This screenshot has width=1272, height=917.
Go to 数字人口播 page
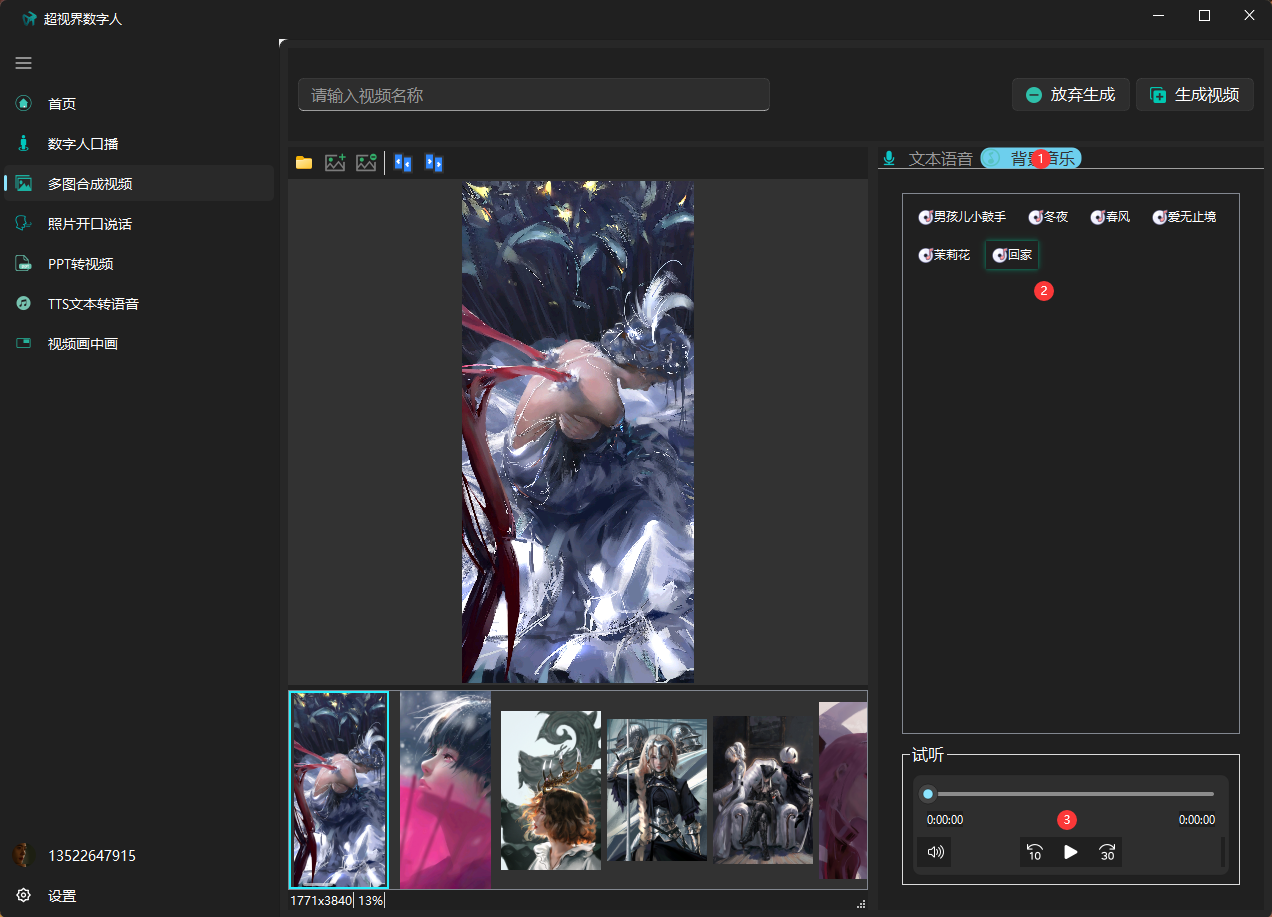pos(139,143)
